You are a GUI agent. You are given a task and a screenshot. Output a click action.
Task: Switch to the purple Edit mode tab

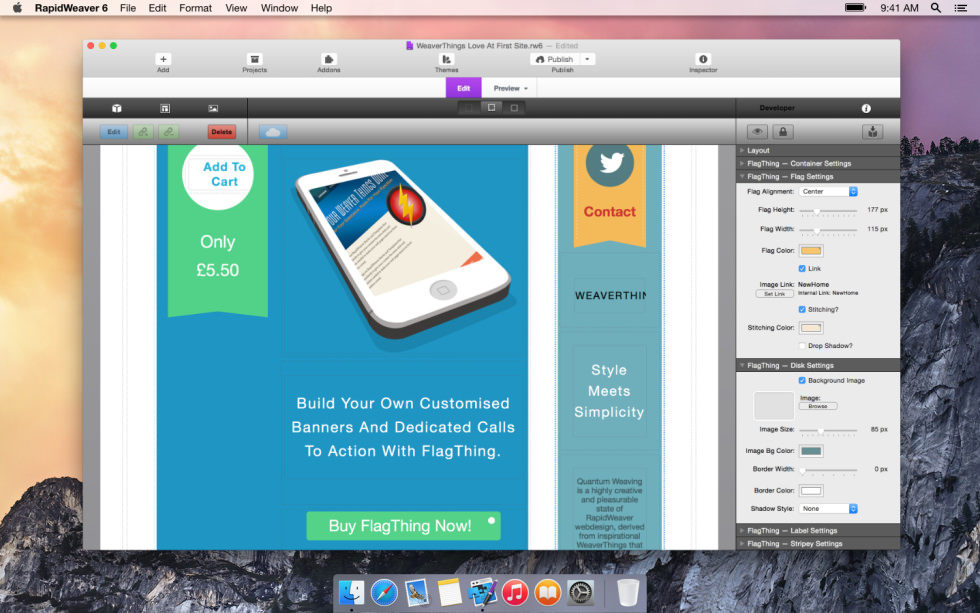pyautogui.click(x=463, y=88)
